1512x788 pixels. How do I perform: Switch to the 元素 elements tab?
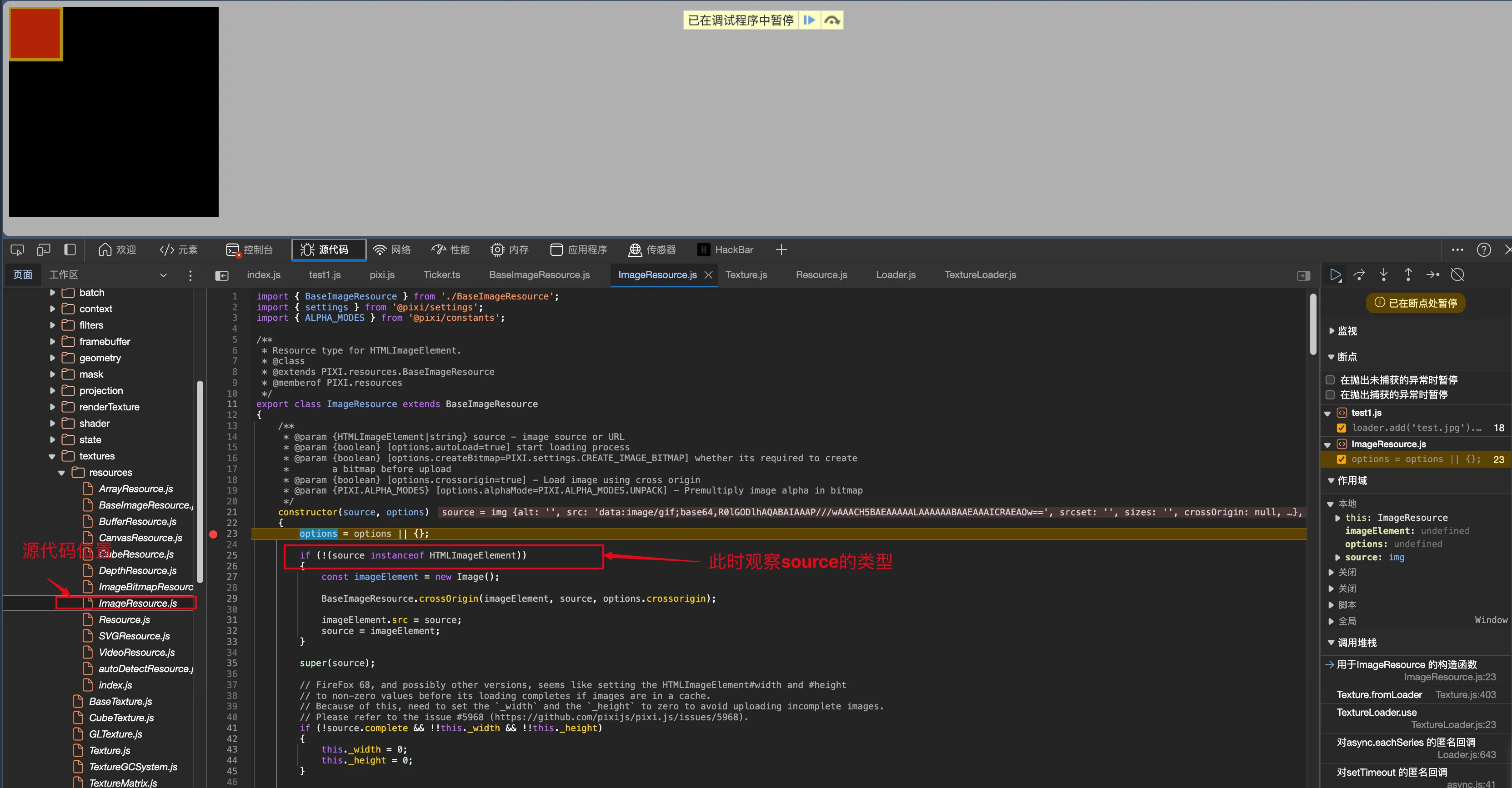point(179,250)
